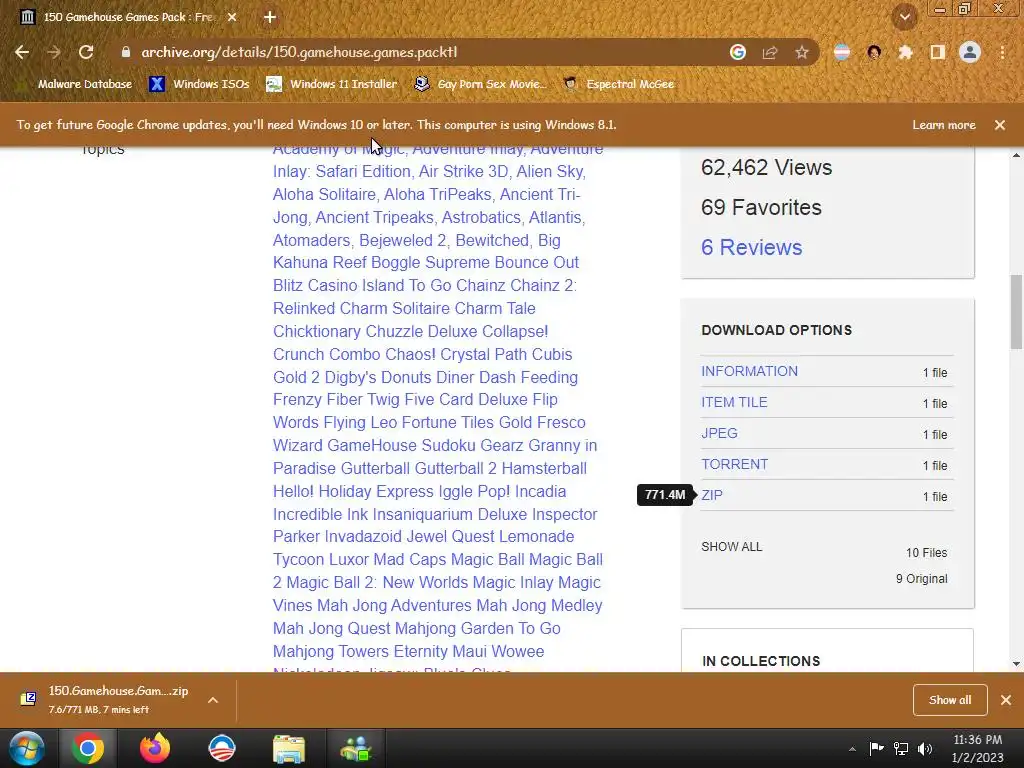The image size is (1024, 768).
Task: Click the 69 Favorites text
Action: click(x=761, y=207)
